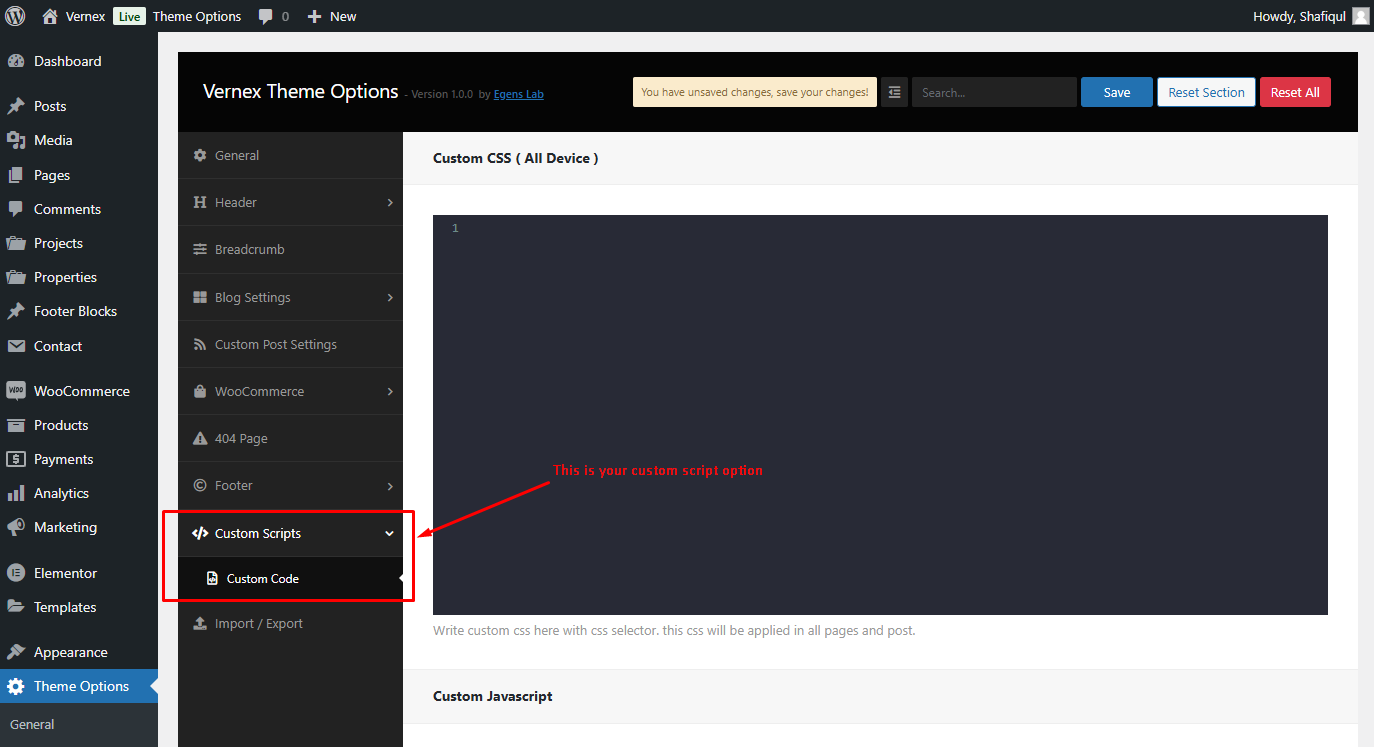1374x747 pixels.
Task: Click the Footer Blocks pin icon
Action: 16,311
